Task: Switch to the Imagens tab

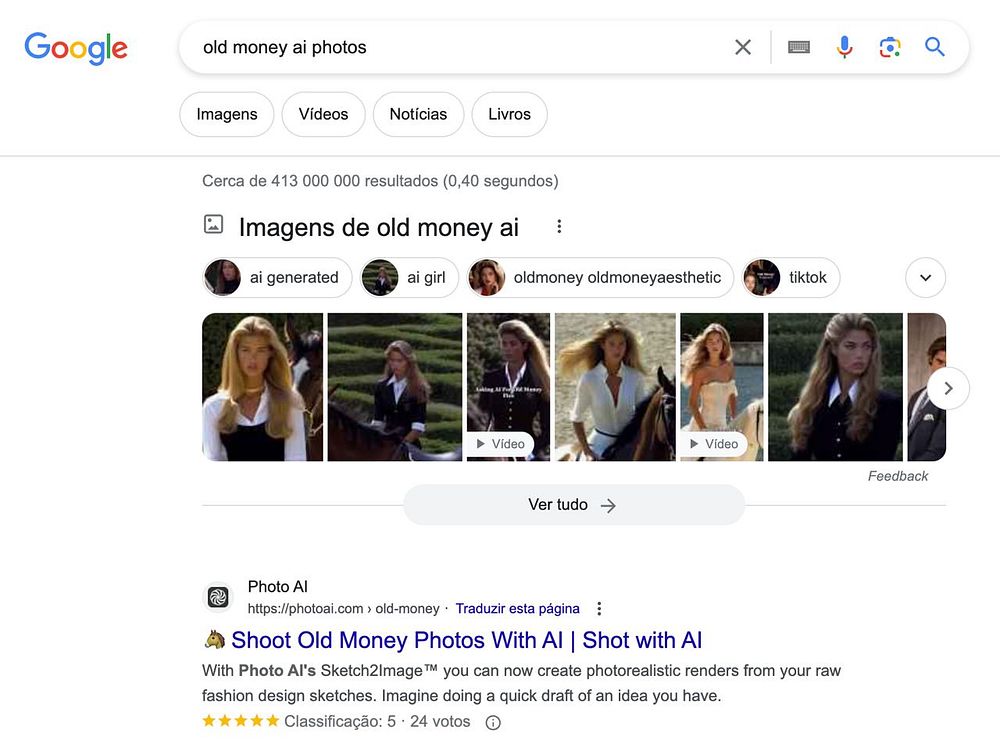Action: (x=227, y=114)
